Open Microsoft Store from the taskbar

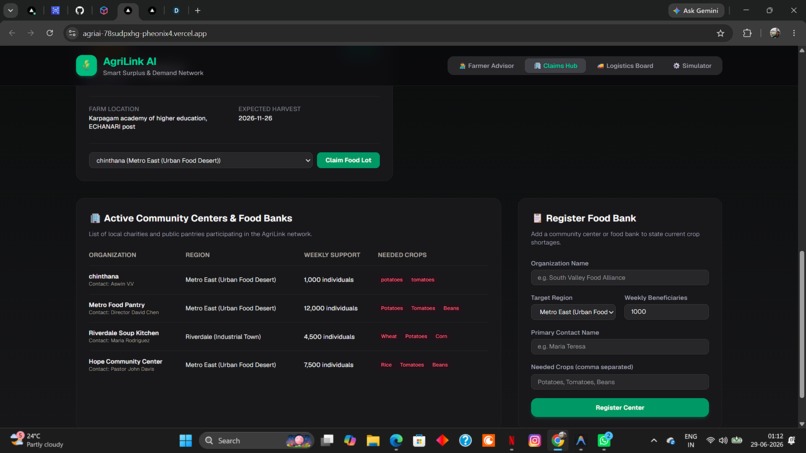pos(419,441)
